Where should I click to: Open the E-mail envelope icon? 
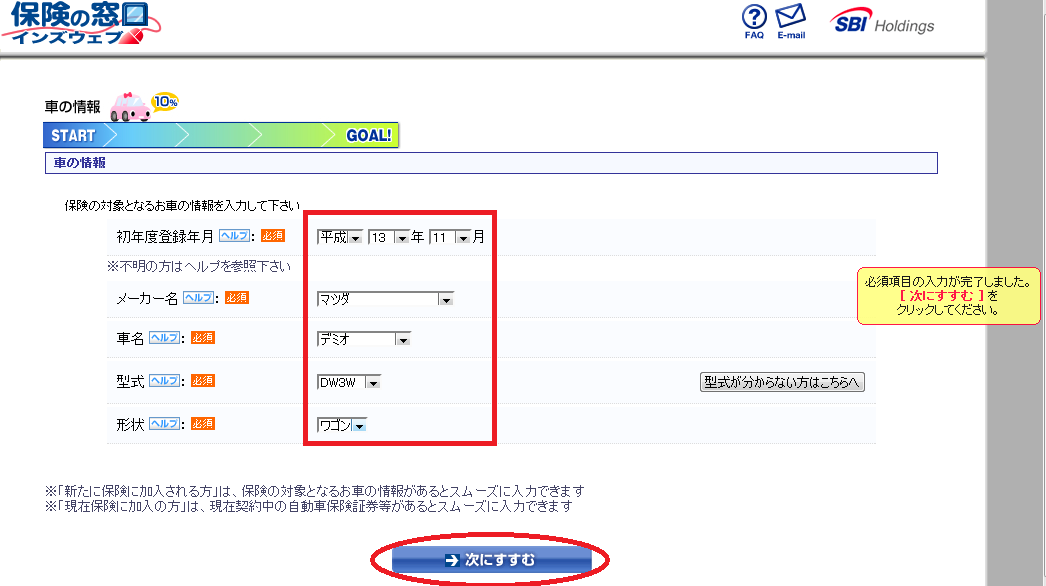click(791, 18)
